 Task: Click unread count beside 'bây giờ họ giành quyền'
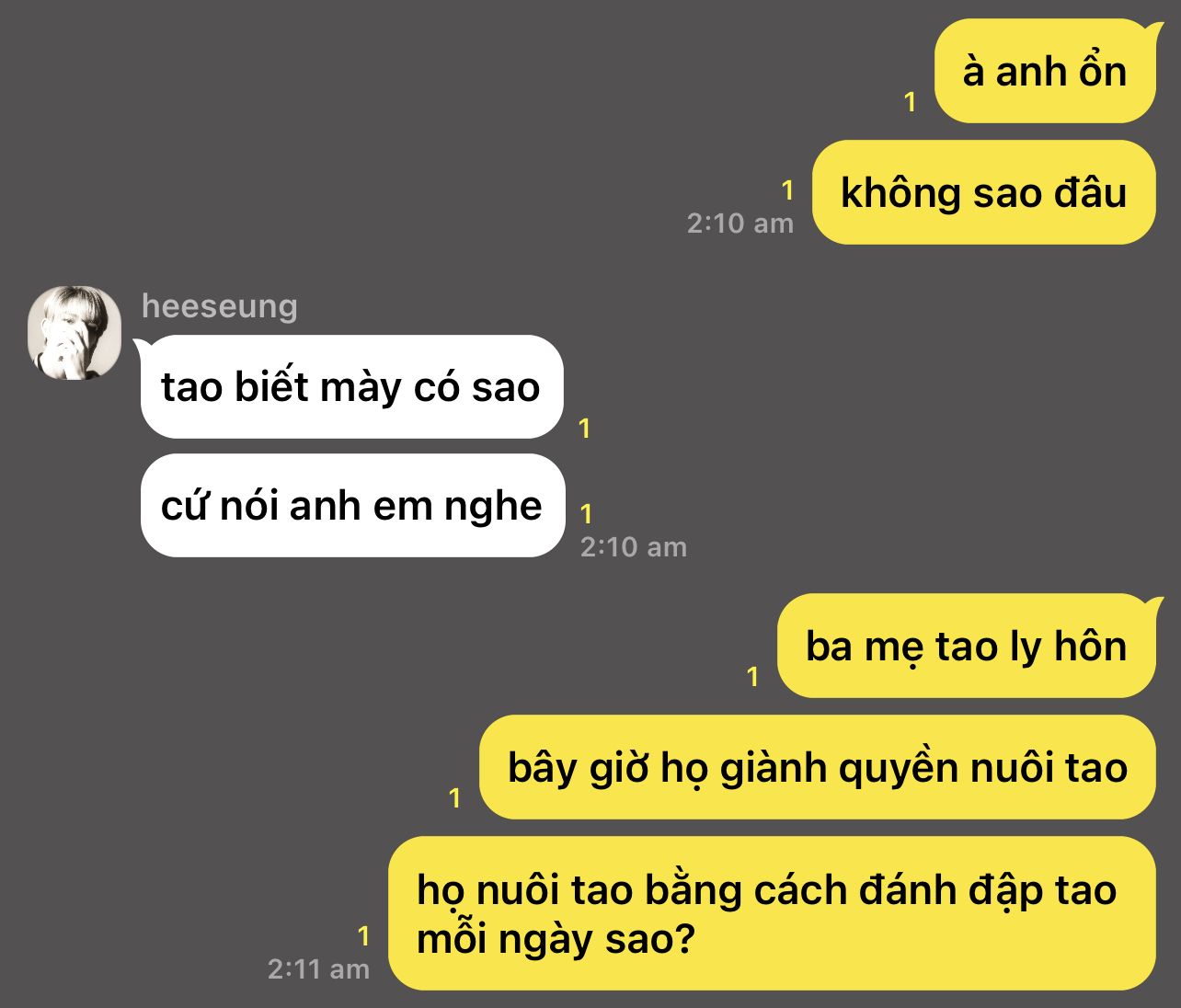point(454,798)
